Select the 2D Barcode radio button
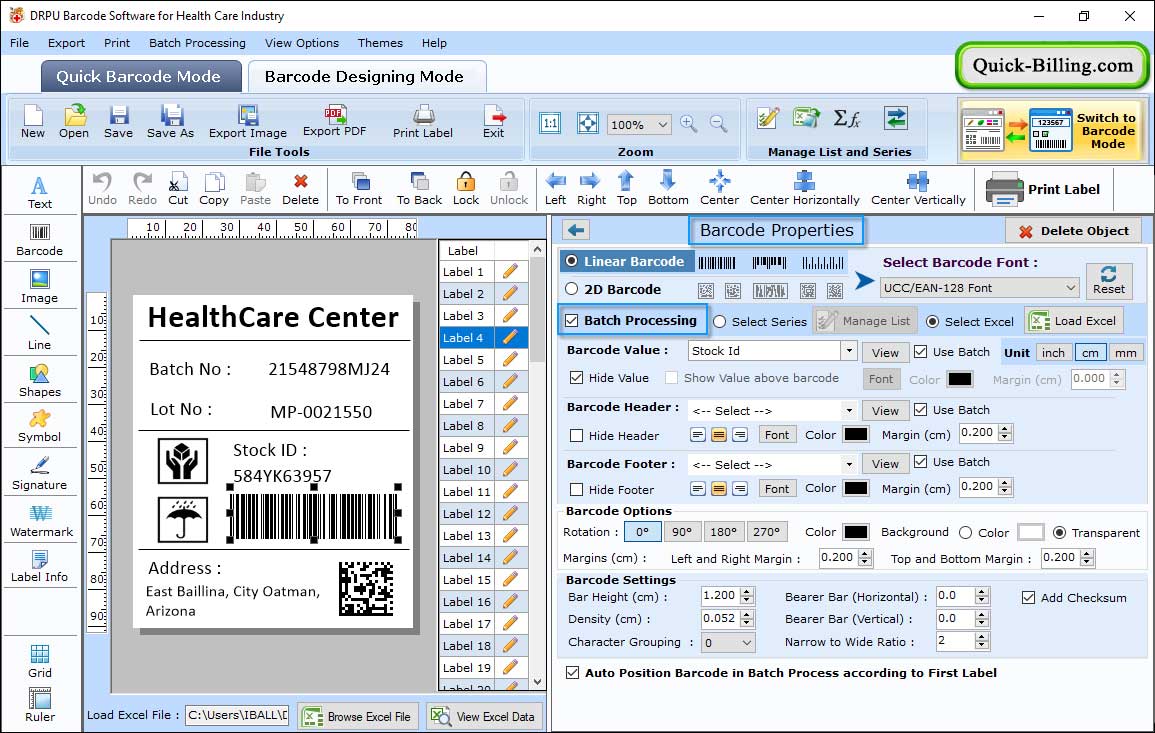Viewport: 1155px width, 733px height. pyautogui.click(x=572, y=289)
